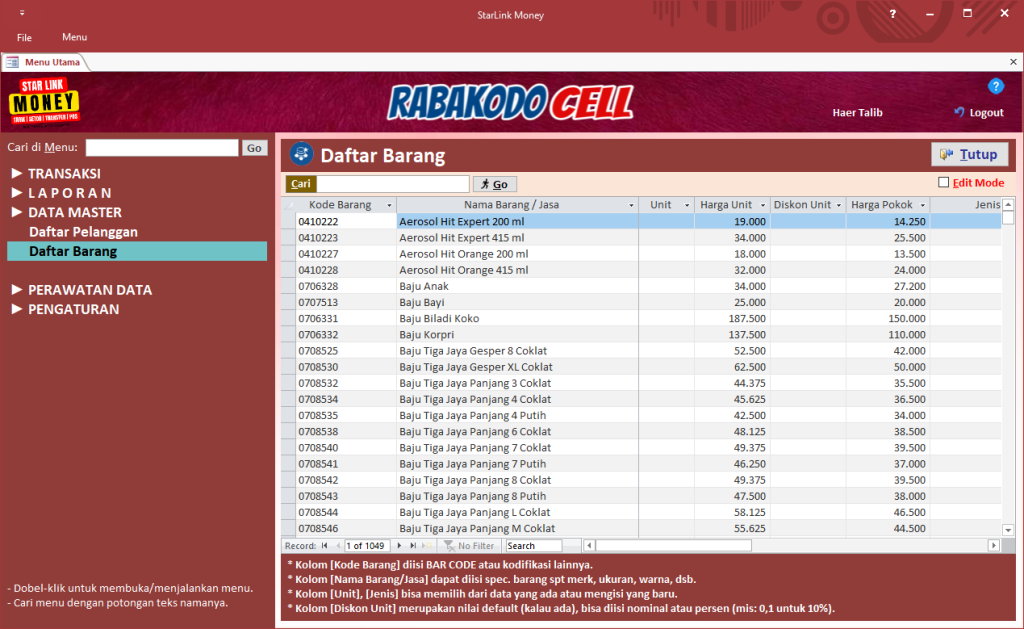The image size is (1024, 629).
Task: Go to the previous record
Action: (338, 545)
